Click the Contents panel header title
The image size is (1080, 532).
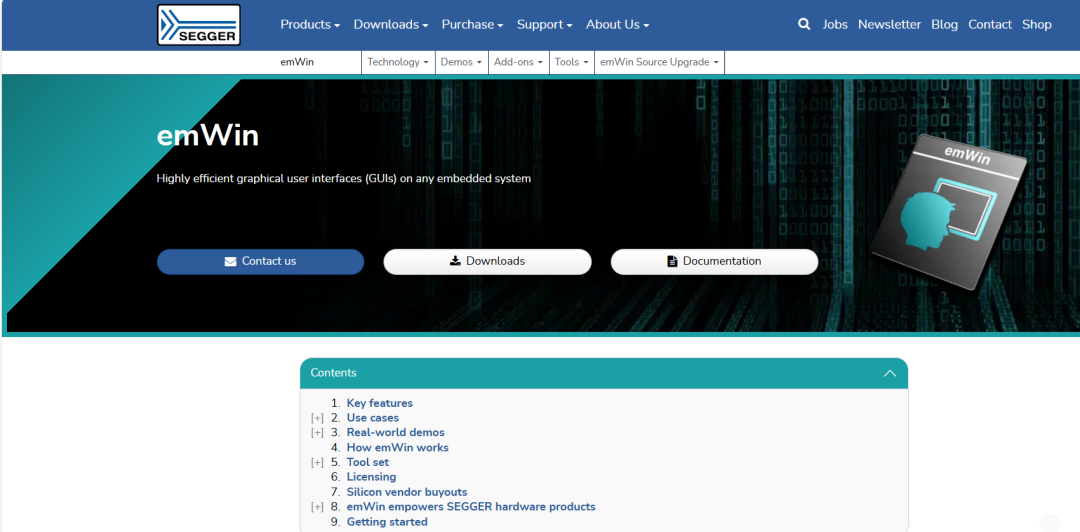pos(333,373)
